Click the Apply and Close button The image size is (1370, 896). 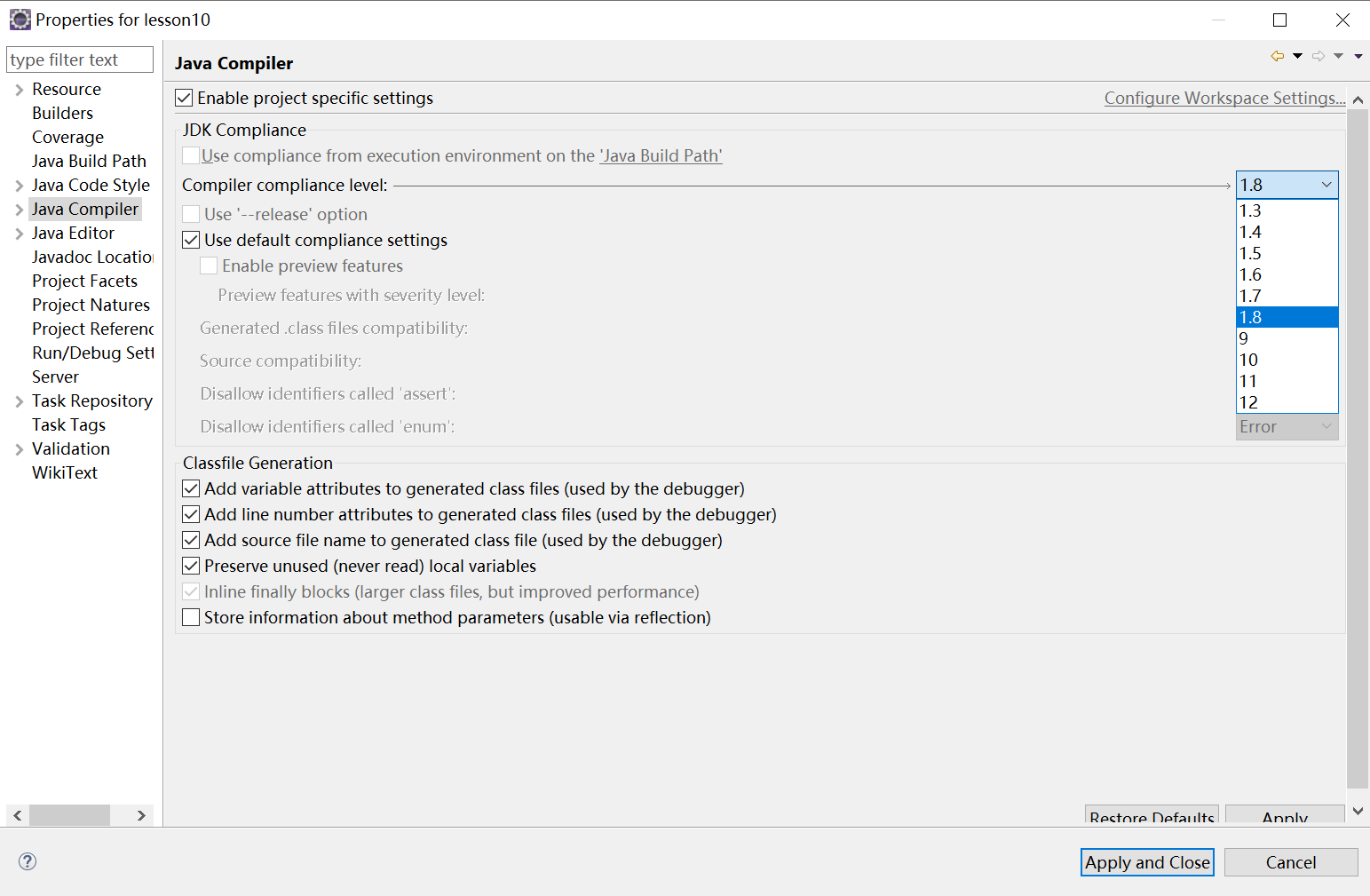click(x=1147, y=861)
